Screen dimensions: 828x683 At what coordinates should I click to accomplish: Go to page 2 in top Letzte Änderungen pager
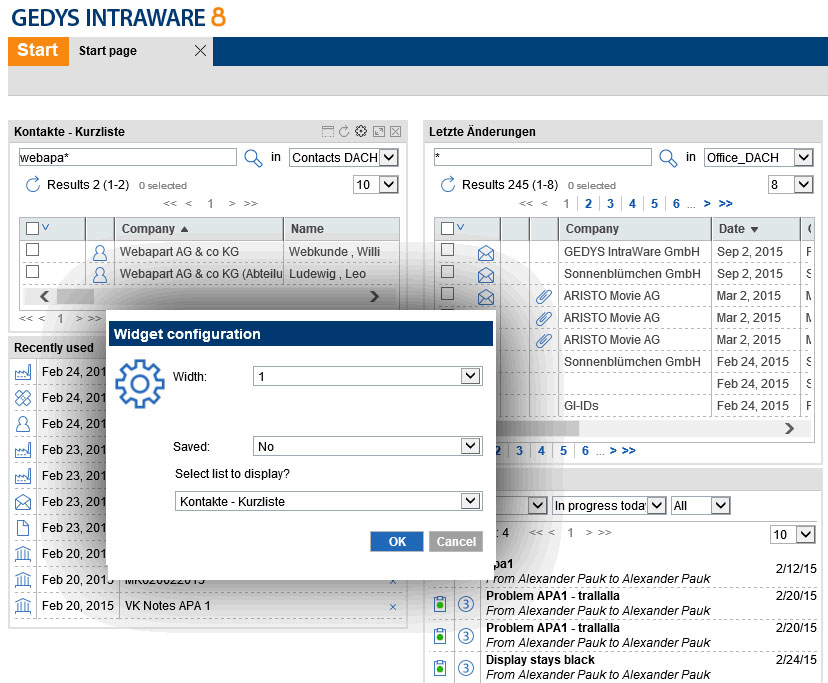coord(588,204)
